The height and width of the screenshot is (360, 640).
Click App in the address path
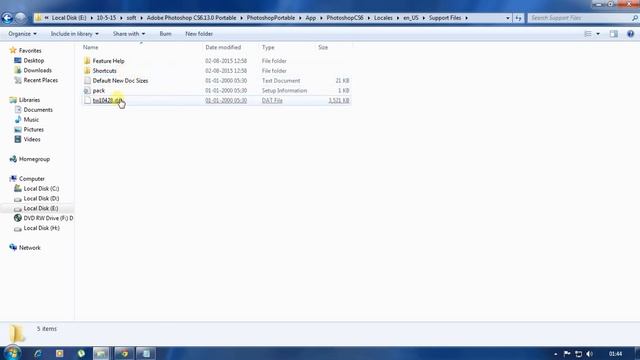point(311,18)
